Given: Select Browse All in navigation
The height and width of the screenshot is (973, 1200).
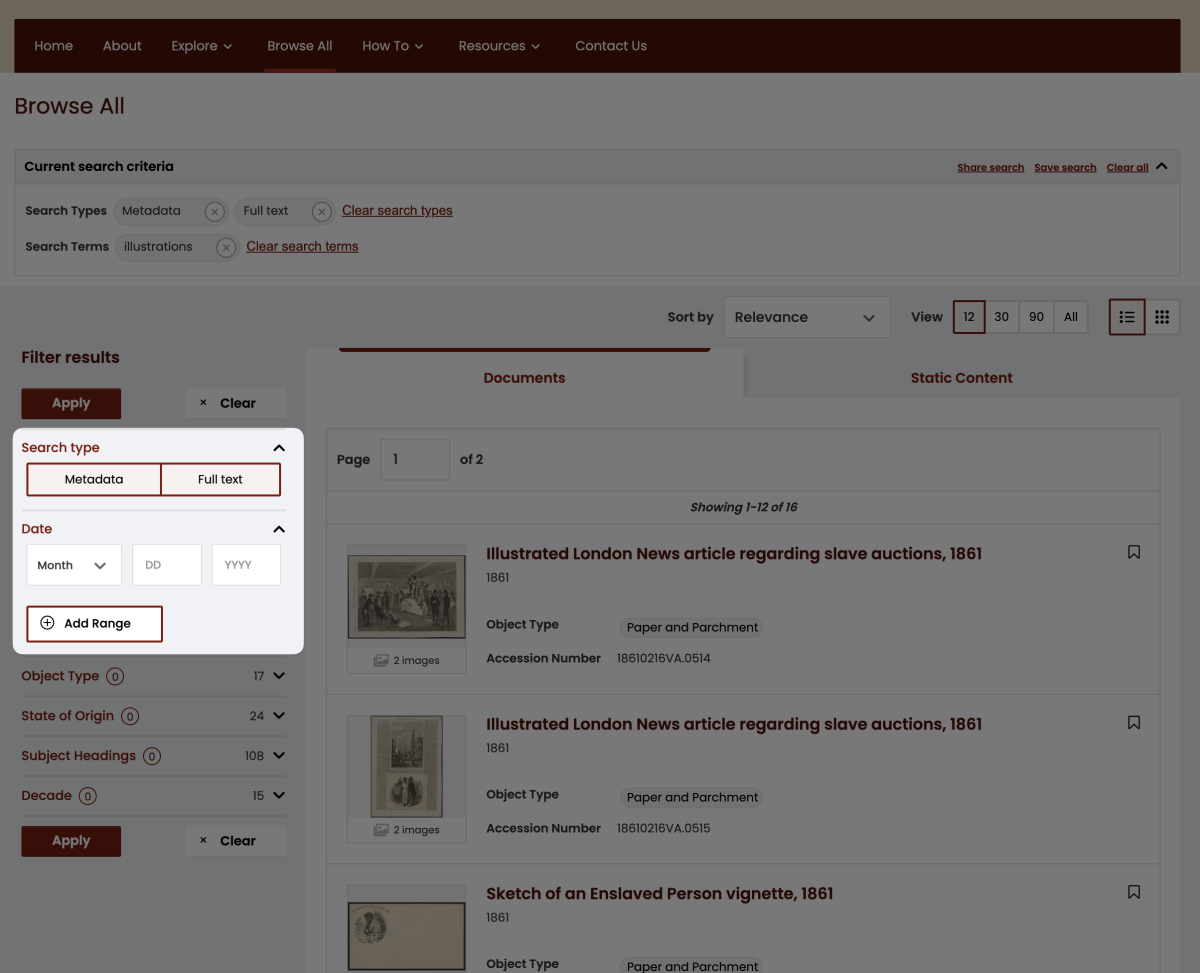Looking at the screenshot, I should pyautogui.click(x=300, y=46).
